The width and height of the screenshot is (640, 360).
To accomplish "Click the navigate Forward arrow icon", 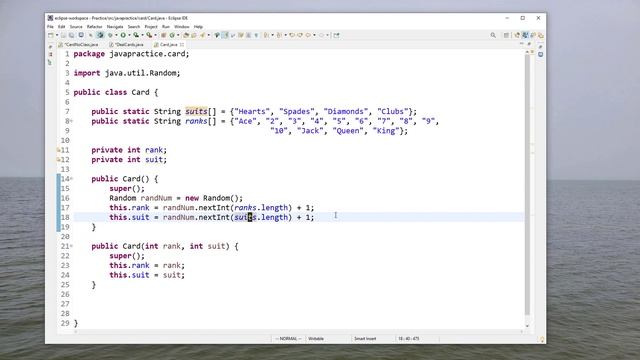I will [x=321, y=35].
